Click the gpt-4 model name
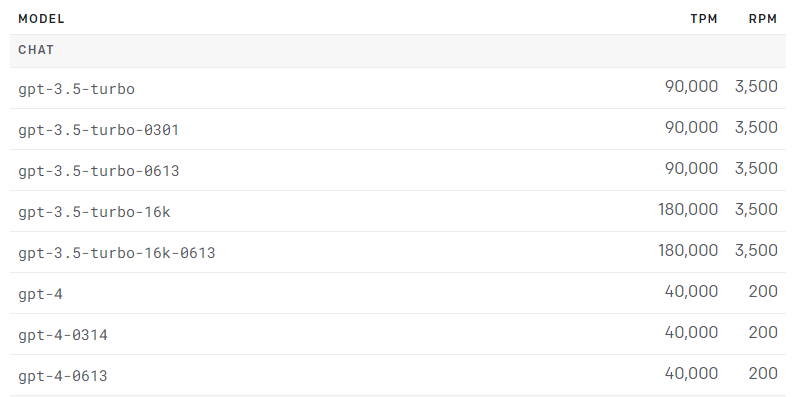Screen dimensions: 800x397 pyautogui.click(x=40, y=294)
